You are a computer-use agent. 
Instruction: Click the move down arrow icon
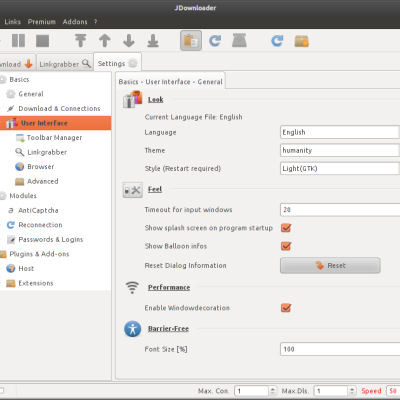tap(129, 41)
